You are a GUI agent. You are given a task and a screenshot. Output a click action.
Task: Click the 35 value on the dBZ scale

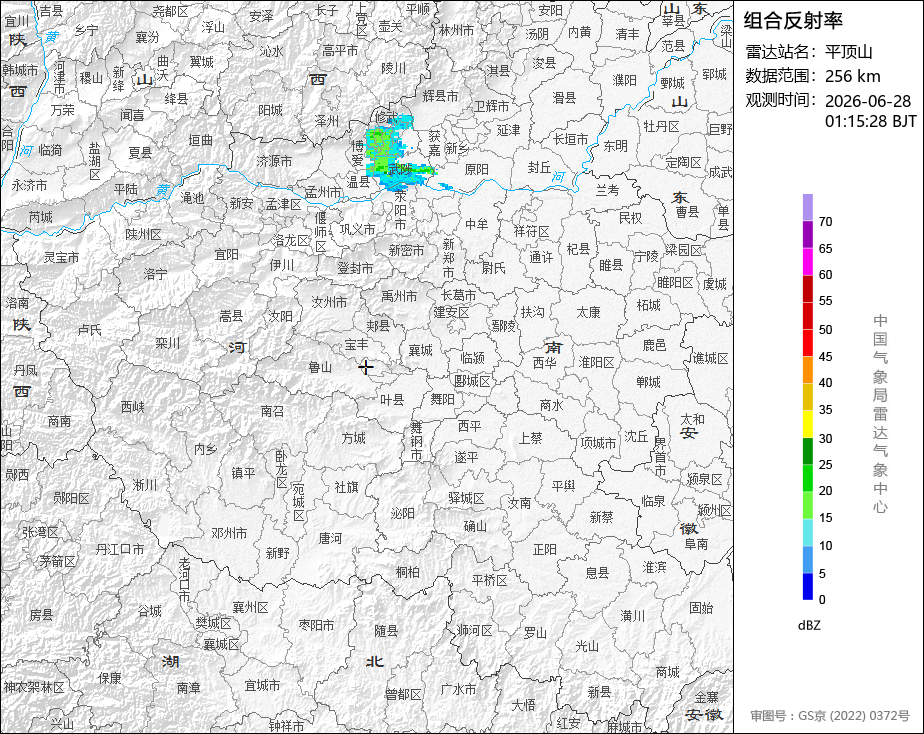tap(826, 409)
